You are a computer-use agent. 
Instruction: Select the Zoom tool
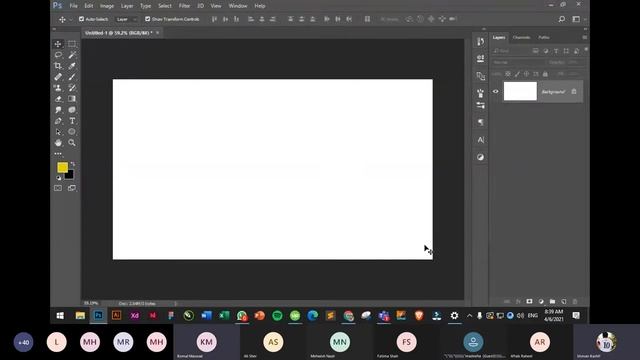coord(72,142)
